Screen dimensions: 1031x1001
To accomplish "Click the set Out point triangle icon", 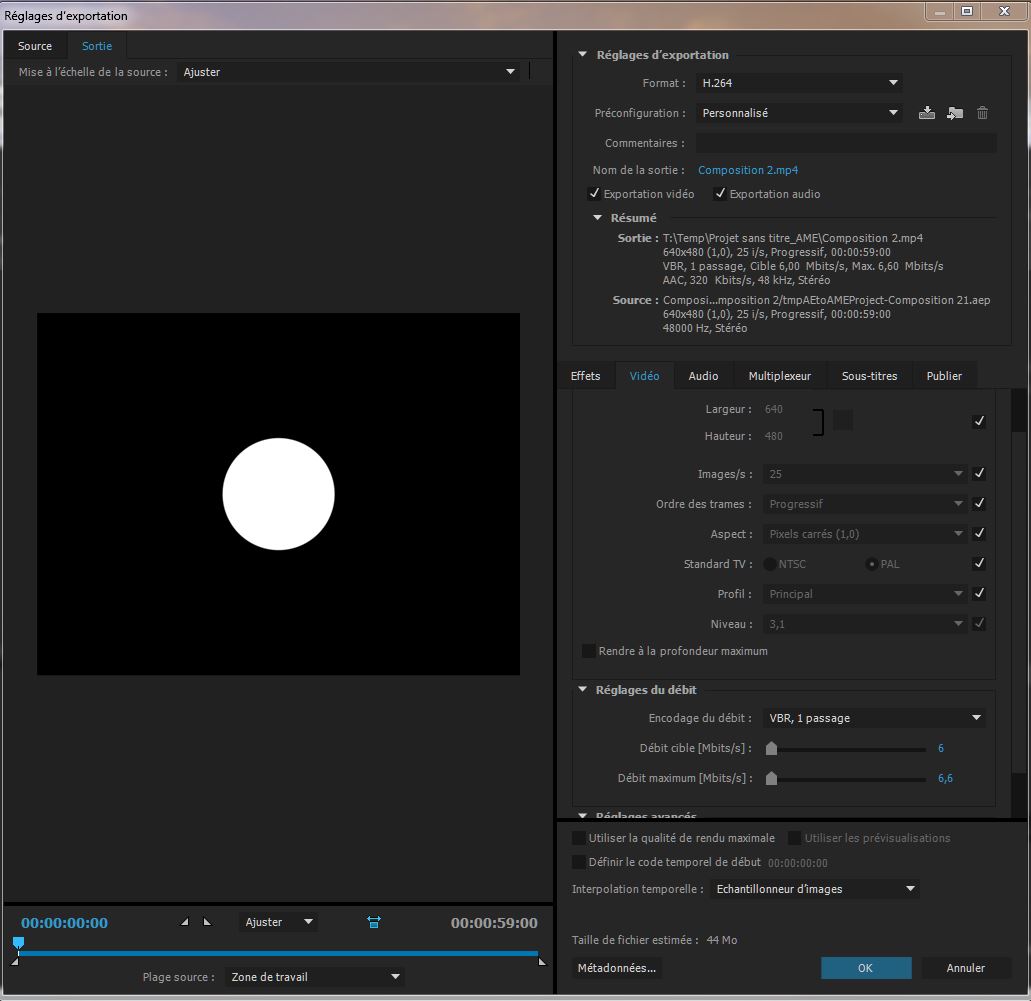I will coord(207,922).
